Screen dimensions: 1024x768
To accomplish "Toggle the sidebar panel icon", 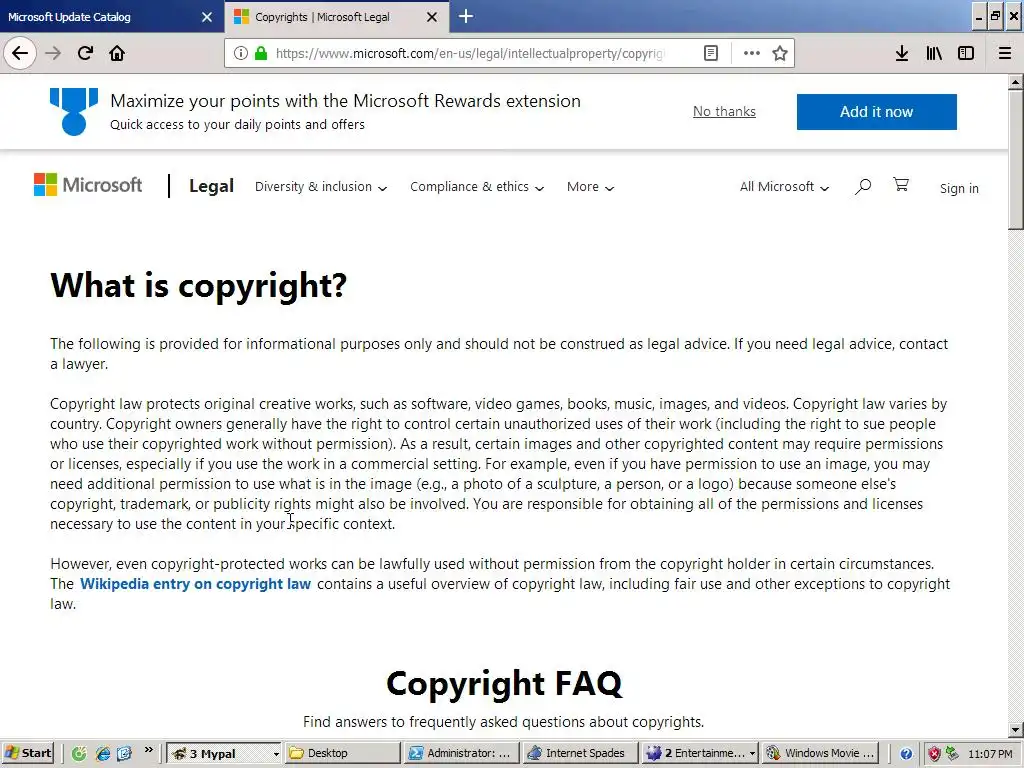I will [x=966, y=53].
